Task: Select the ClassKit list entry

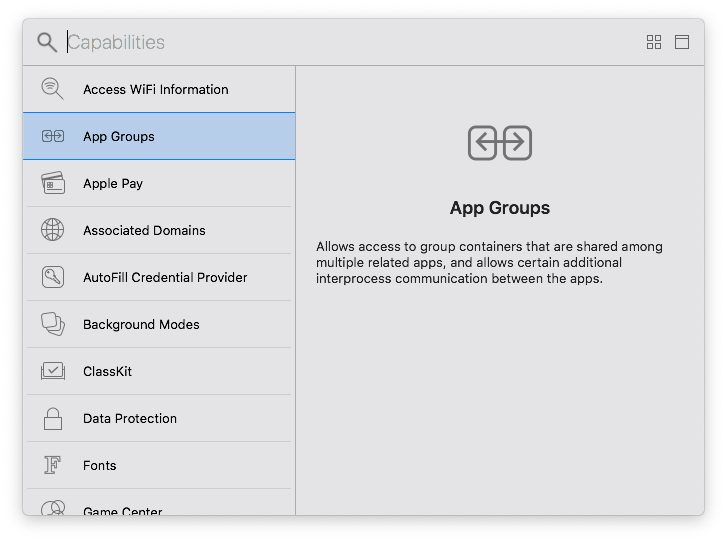Action: (160, 371)
